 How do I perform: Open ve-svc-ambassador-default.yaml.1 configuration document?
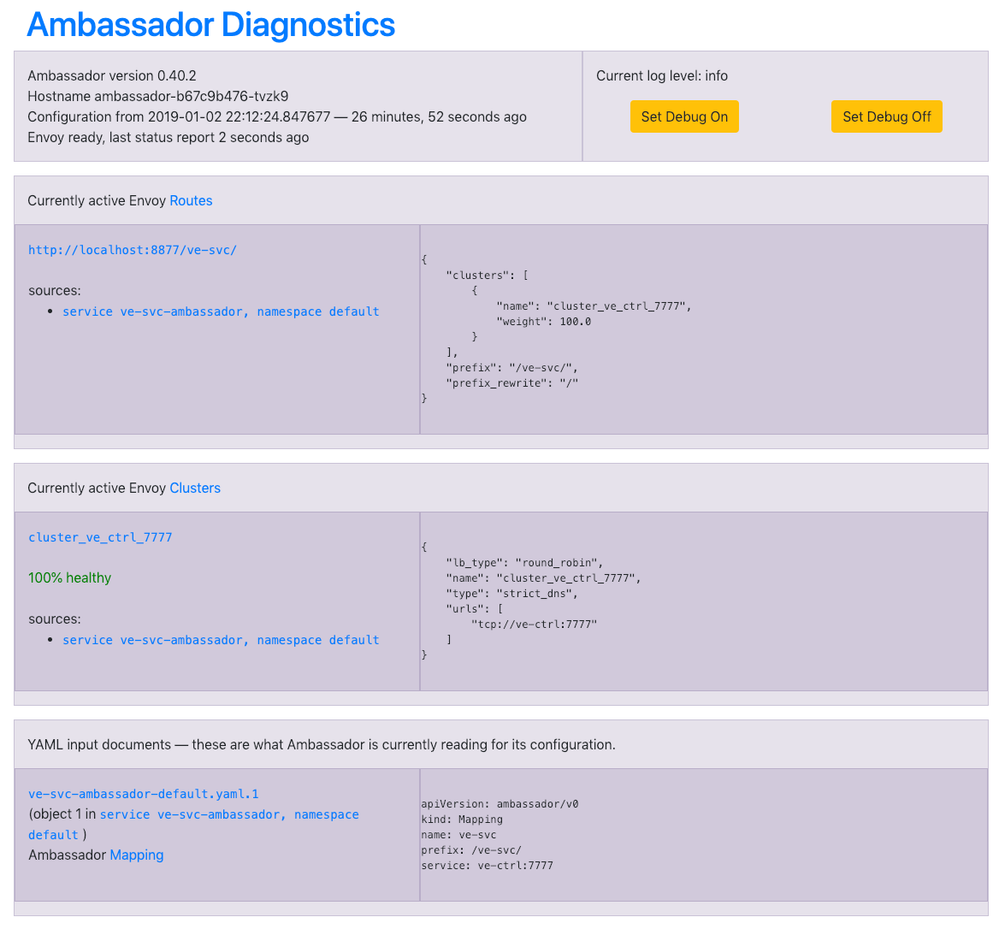[x=143, y=793]
